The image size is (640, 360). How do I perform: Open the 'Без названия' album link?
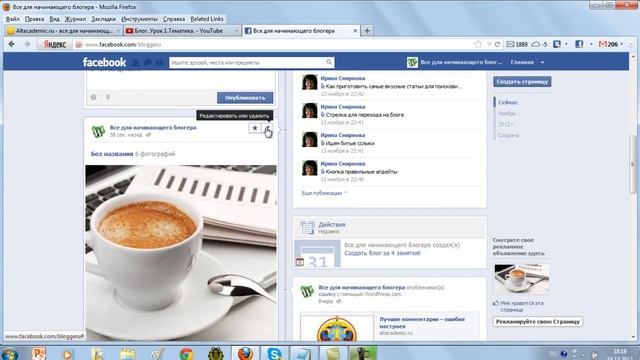[112, 154]
